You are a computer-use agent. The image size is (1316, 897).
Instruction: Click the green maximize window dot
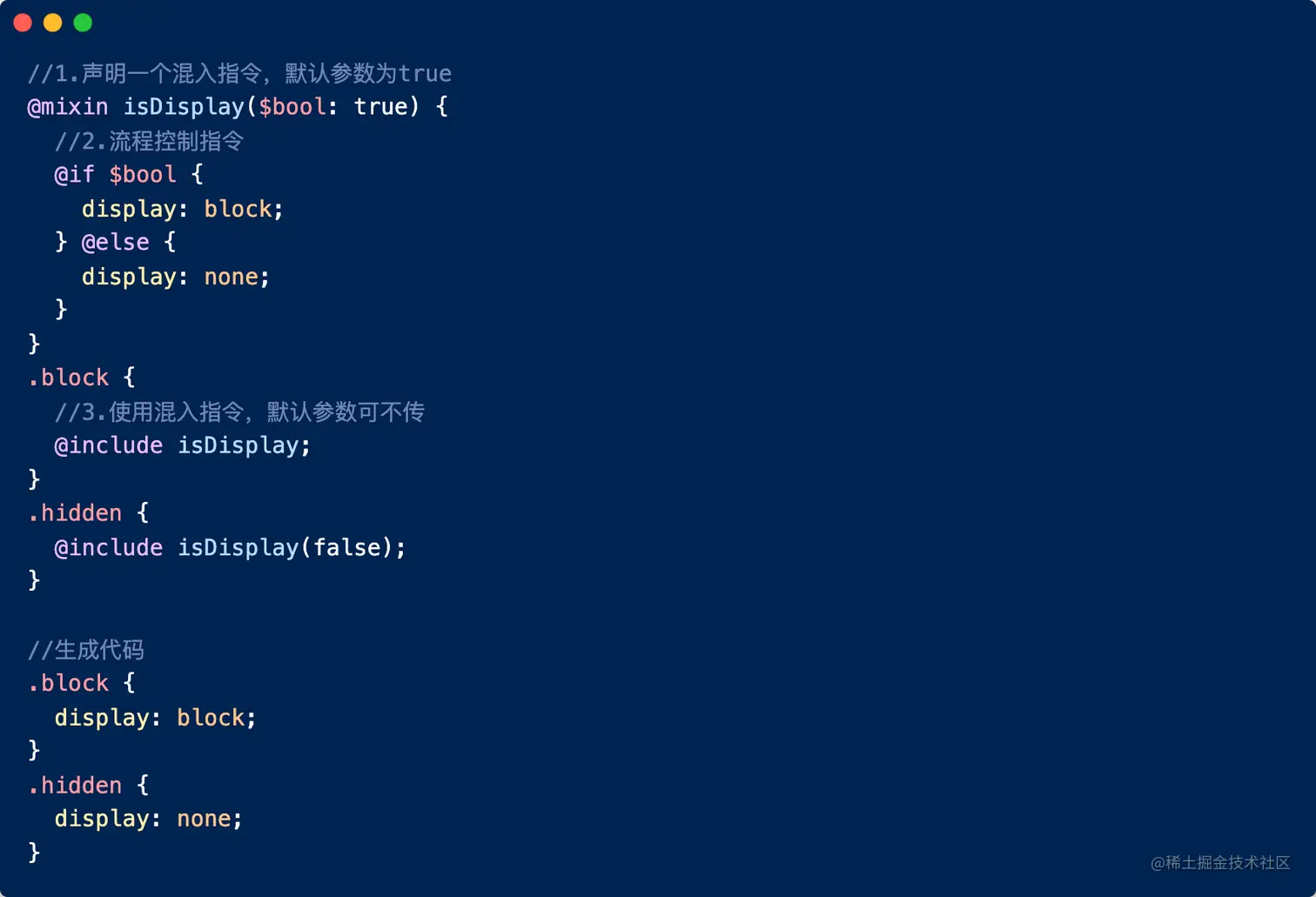coord(83,23)
